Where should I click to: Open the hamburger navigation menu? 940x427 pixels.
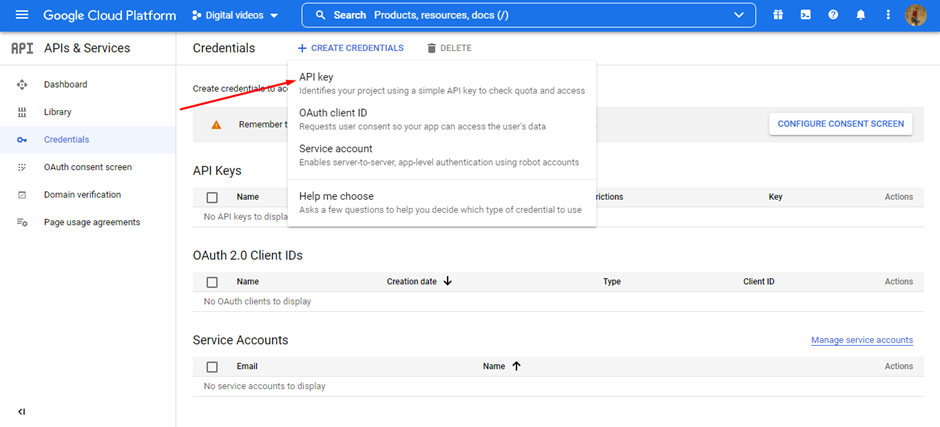tap(22, 15)
